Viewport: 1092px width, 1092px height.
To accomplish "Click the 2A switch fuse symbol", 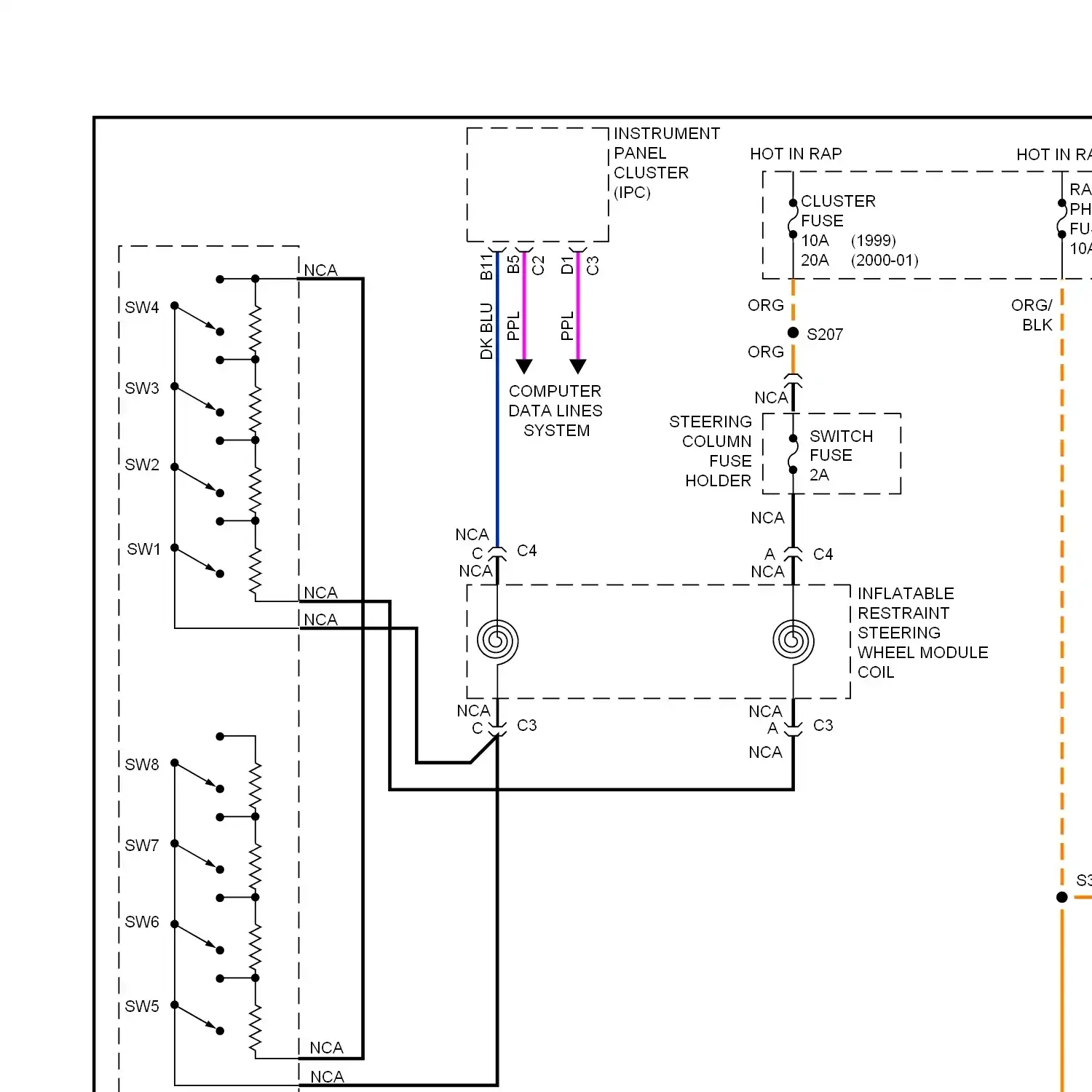I will 793,454.
